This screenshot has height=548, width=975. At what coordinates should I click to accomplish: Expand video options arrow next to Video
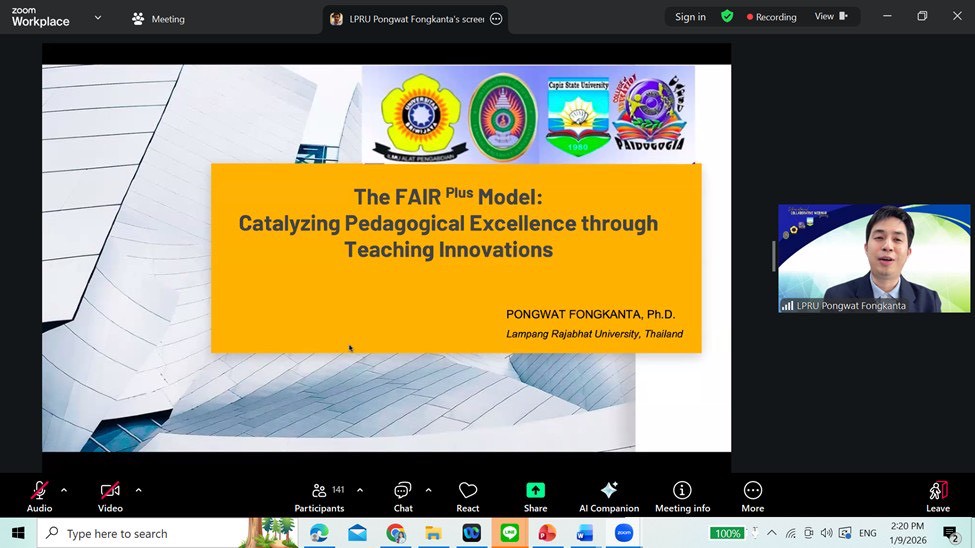tap(138, 490)
